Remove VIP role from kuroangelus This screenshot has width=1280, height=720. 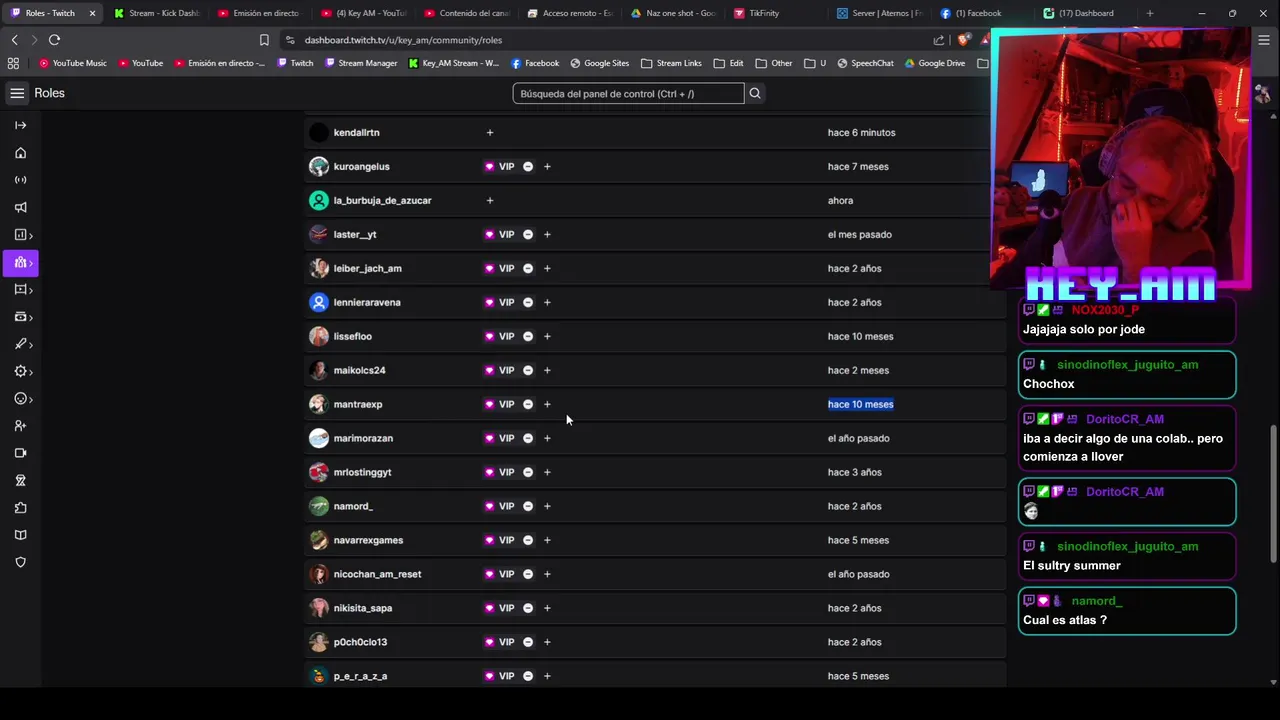tap(528, 166)
